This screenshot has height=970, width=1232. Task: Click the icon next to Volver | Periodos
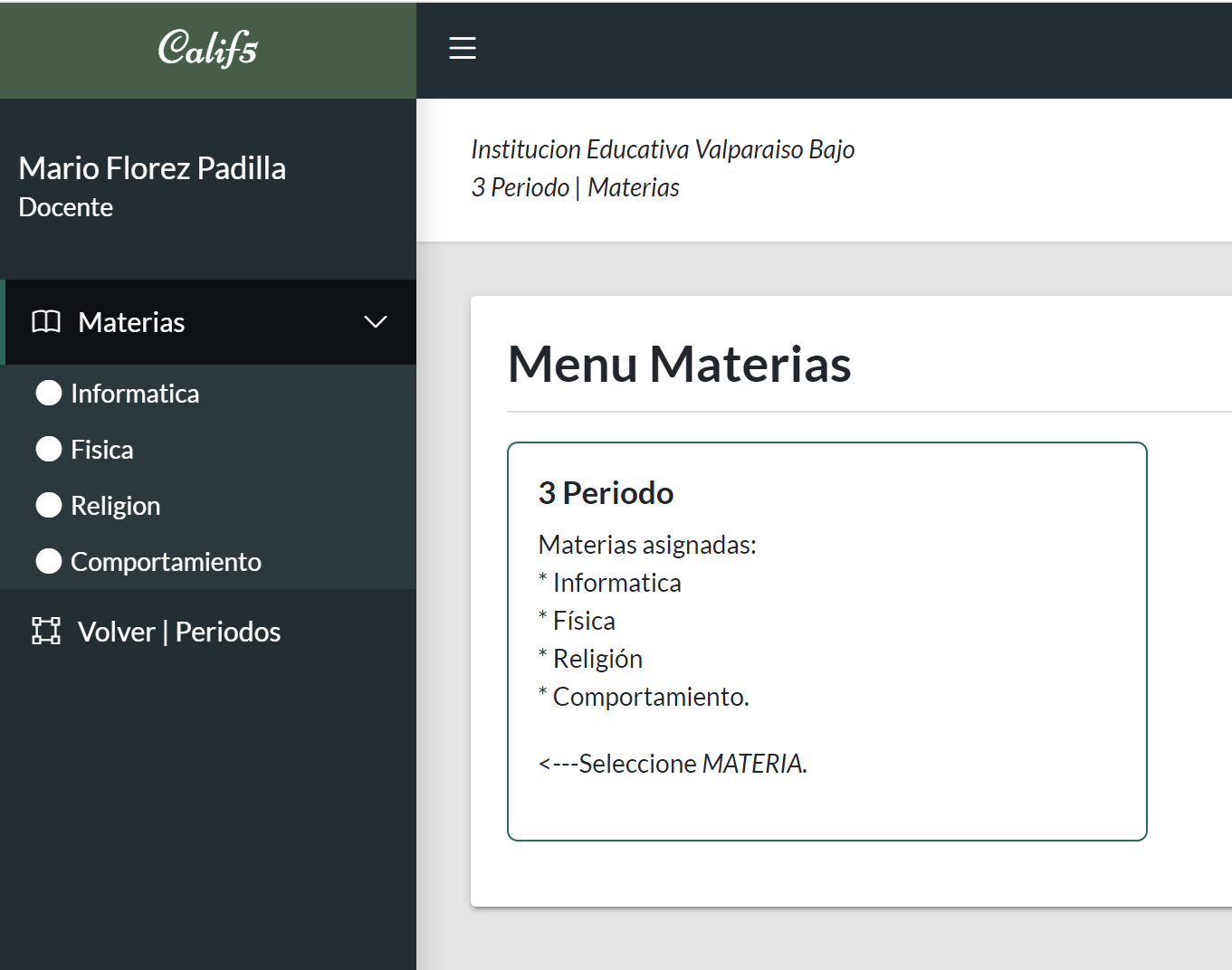click(46, 632)
